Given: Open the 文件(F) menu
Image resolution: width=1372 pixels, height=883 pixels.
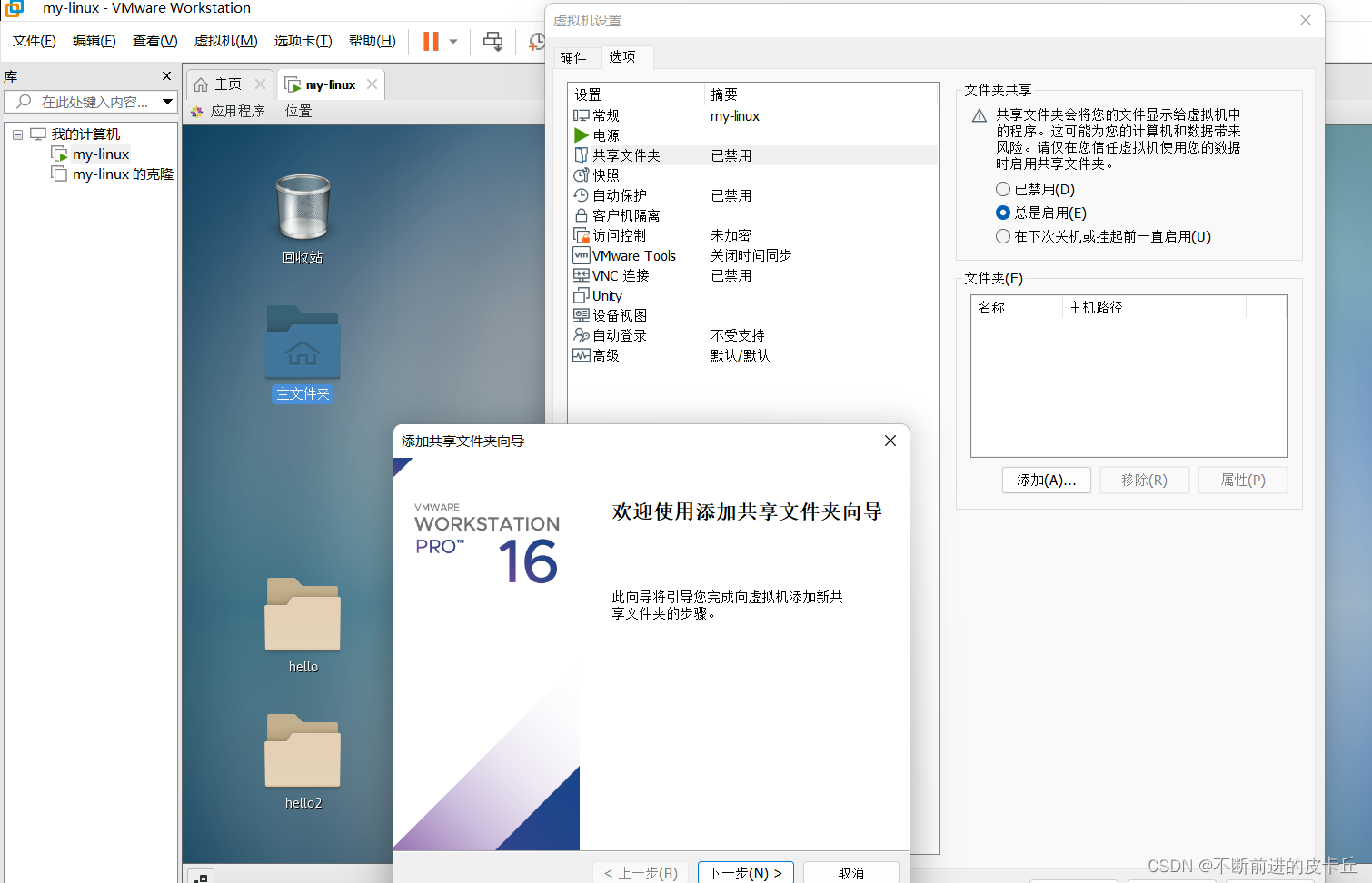Looking at the screenshot, I should coord(35,41).
